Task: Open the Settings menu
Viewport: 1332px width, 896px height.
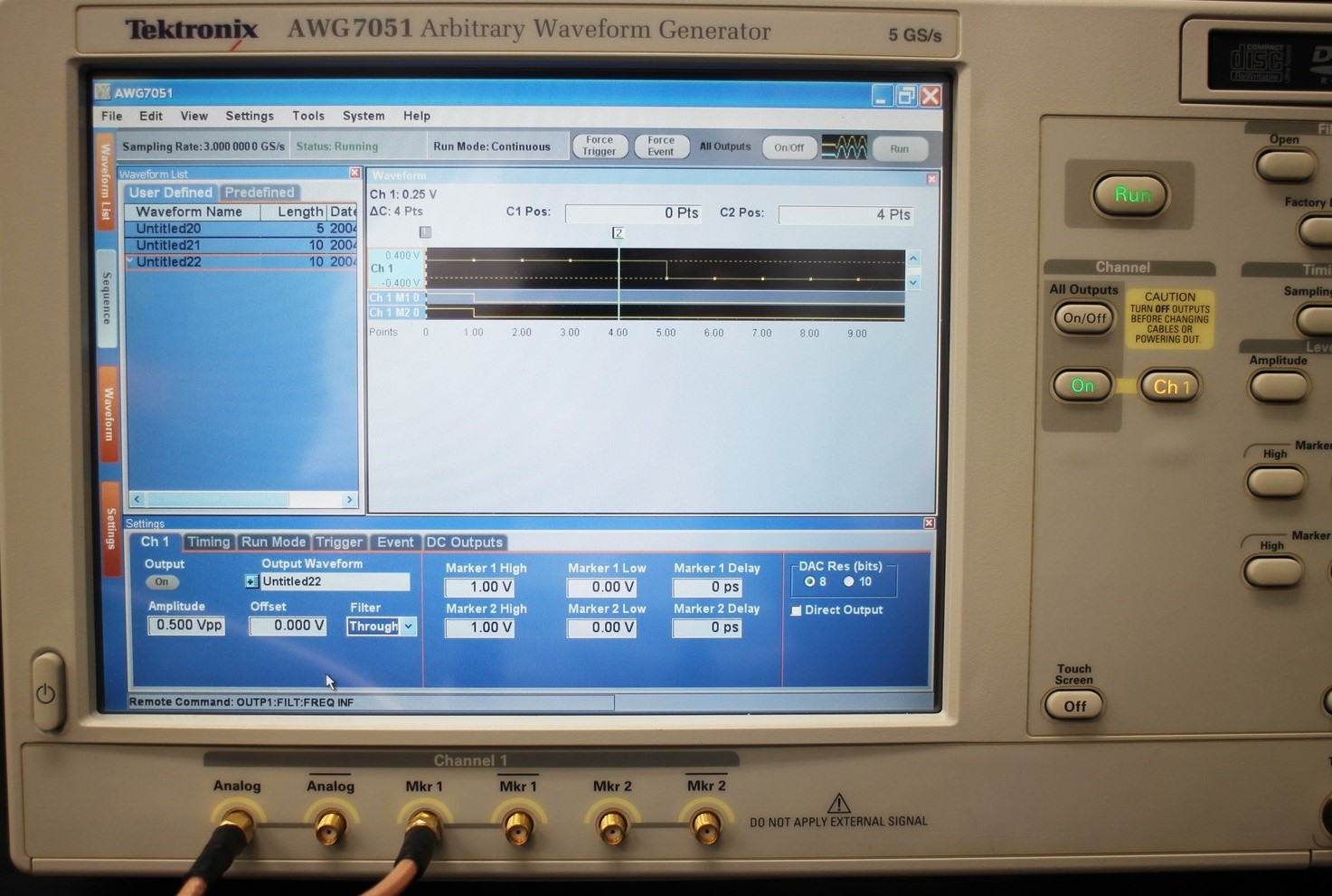Action: (250, 116)
